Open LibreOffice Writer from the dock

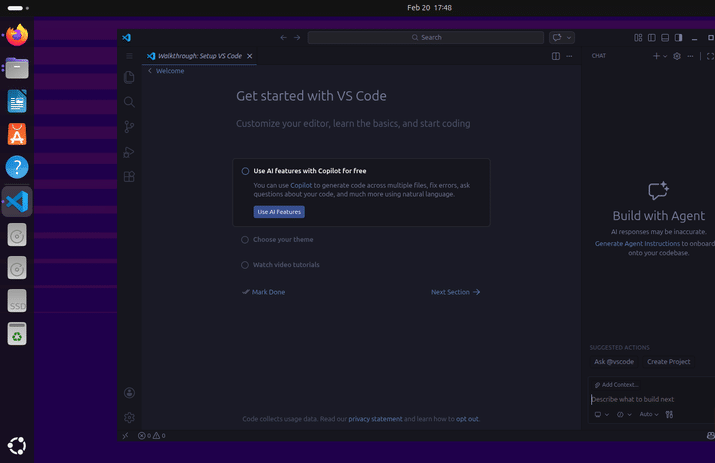point(17,101)
